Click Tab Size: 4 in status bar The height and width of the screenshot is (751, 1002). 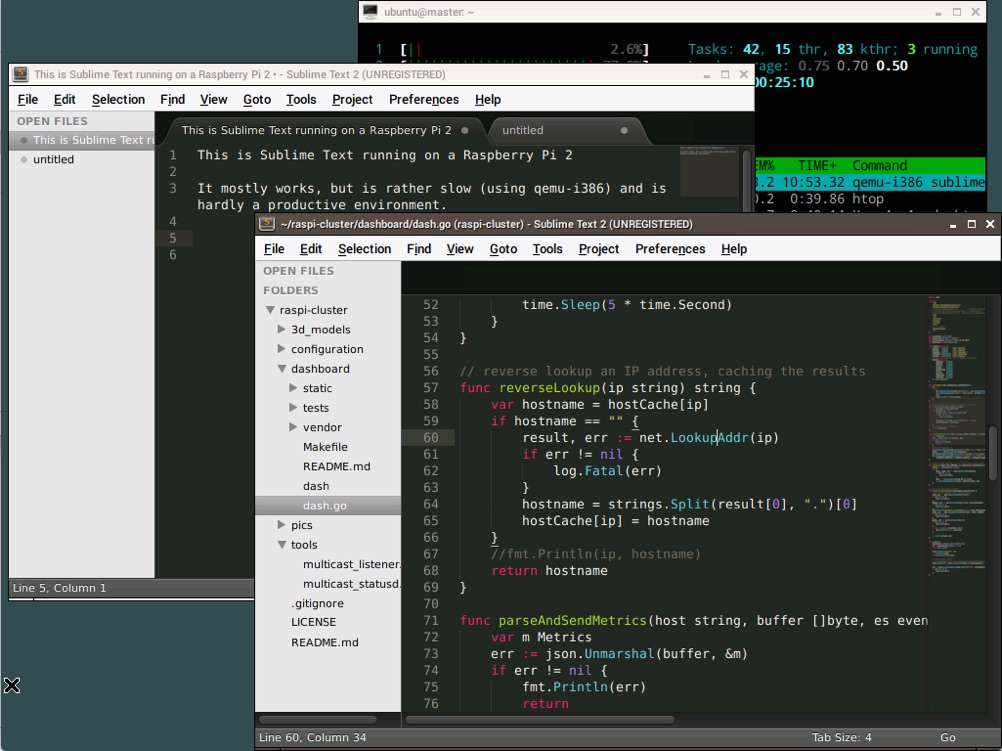[840, 738]
